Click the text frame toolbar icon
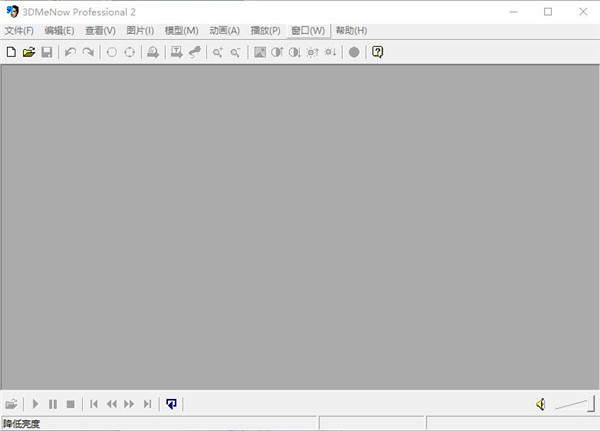 [176, 52]
